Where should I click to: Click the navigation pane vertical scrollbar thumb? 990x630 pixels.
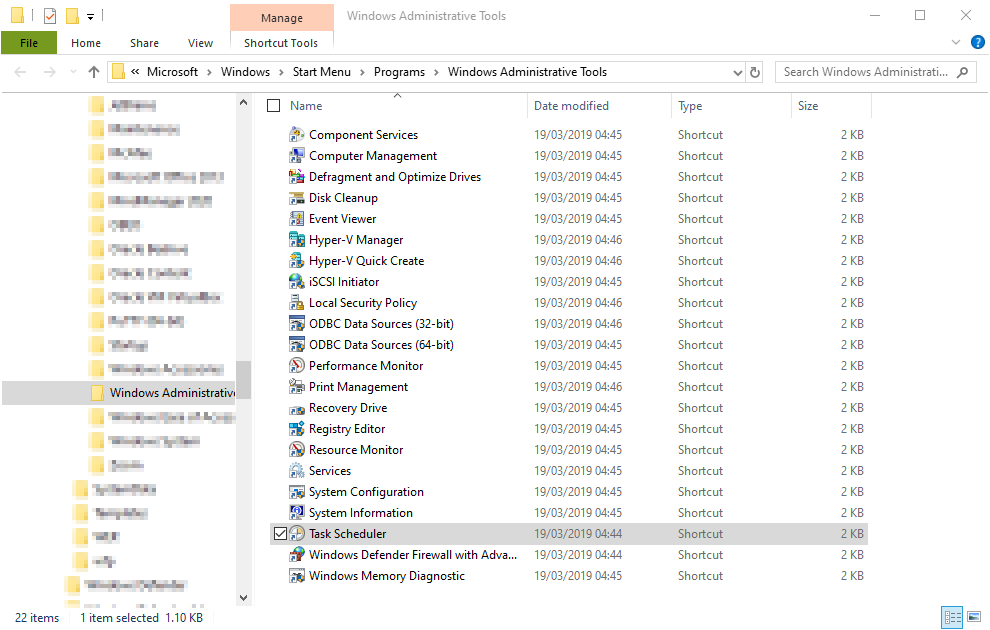click(x=244, y=380)
